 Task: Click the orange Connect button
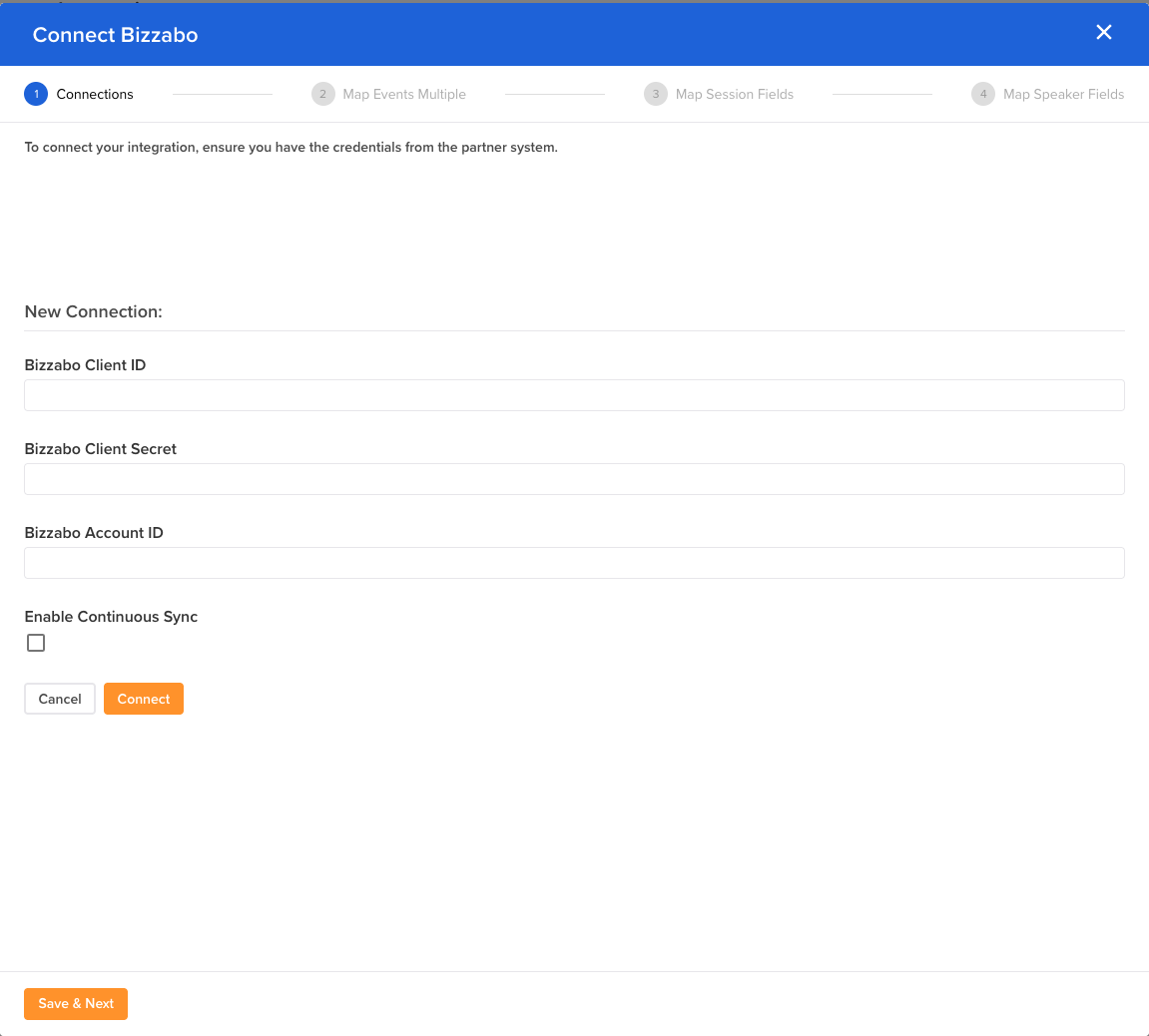tap(144, 699)
